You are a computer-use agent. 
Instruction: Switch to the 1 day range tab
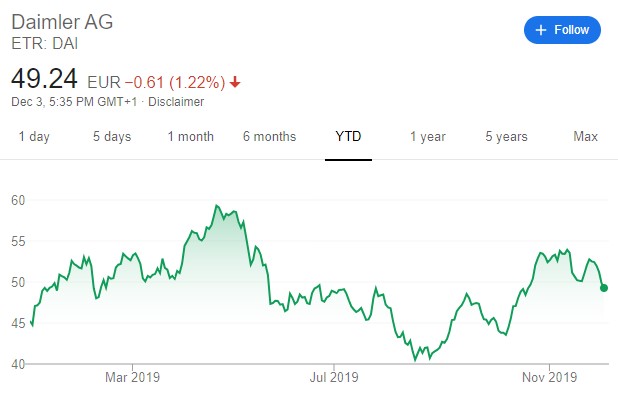(x=34, y=136)
